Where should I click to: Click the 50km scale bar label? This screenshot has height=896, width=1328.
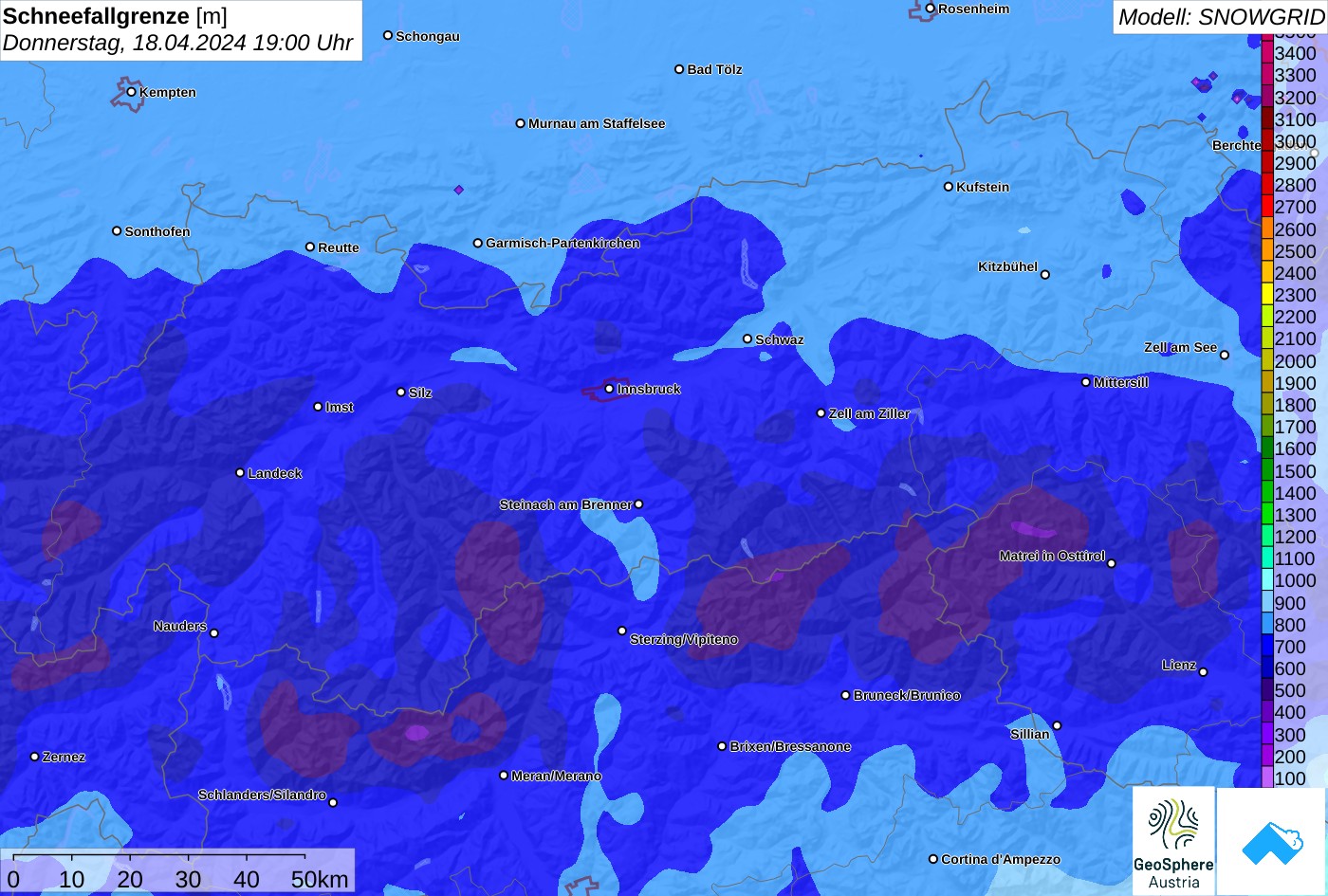[x=320, y=879]
